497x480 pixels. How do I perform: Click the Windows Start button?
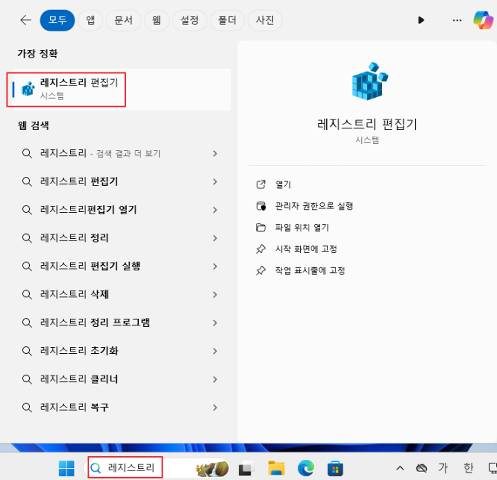66,468
